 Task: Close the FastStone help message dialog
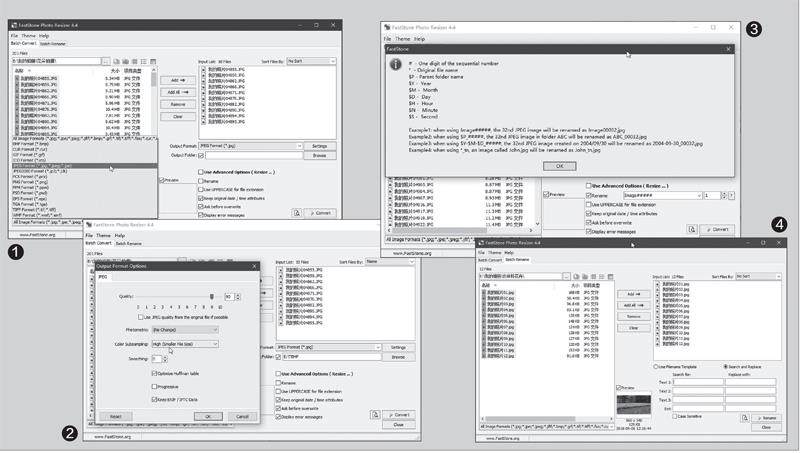[728, 49]
